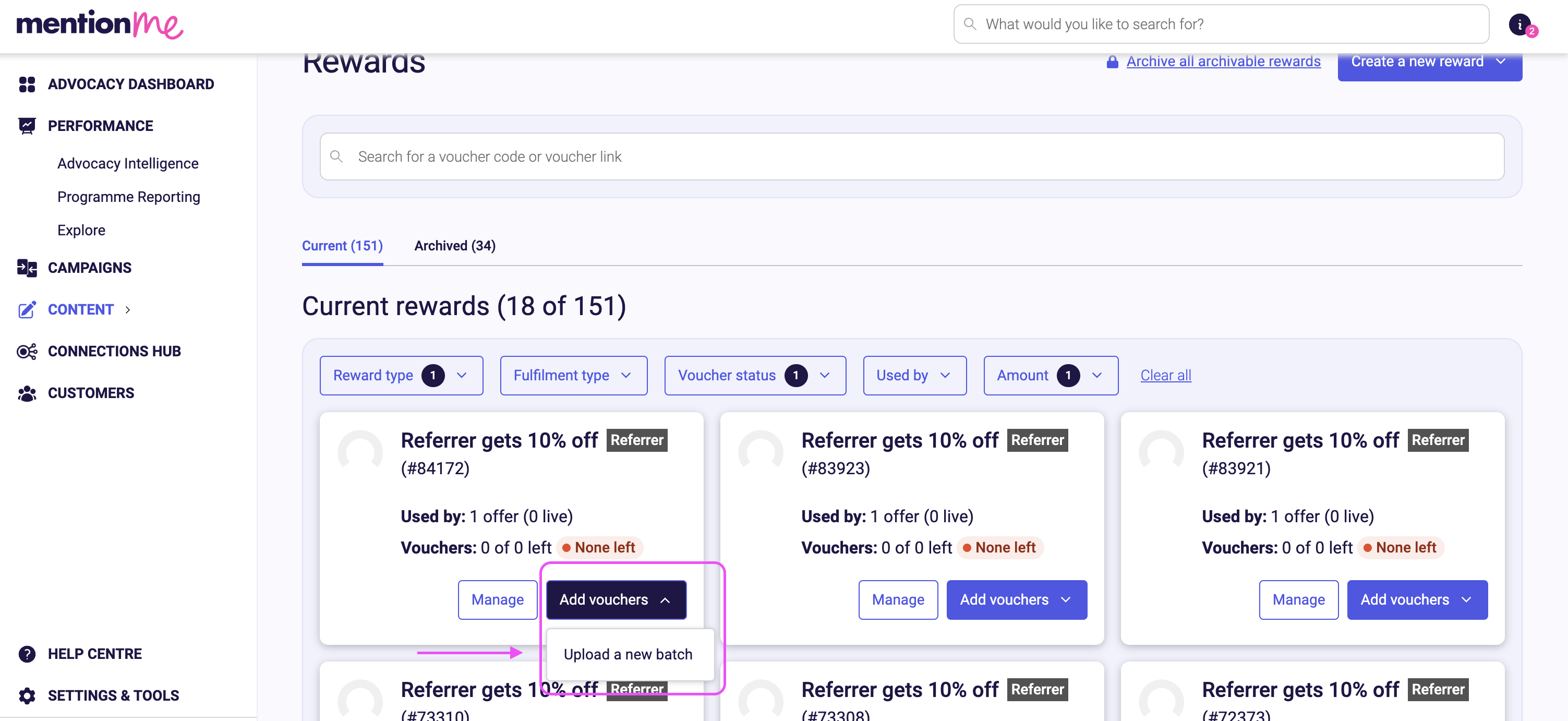Focus the global search field
Viewport: 1568px width, 721px height.
[1221, 25]
